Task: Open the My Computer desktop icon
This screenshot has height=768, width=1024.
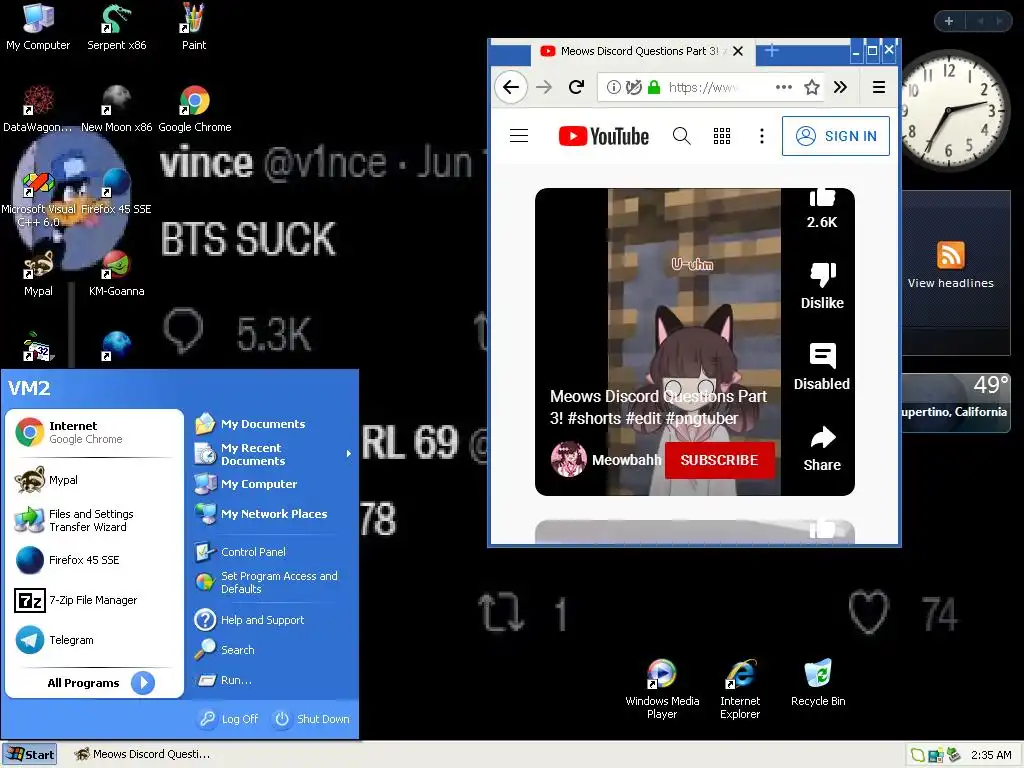Action: [x=38, y=27]
